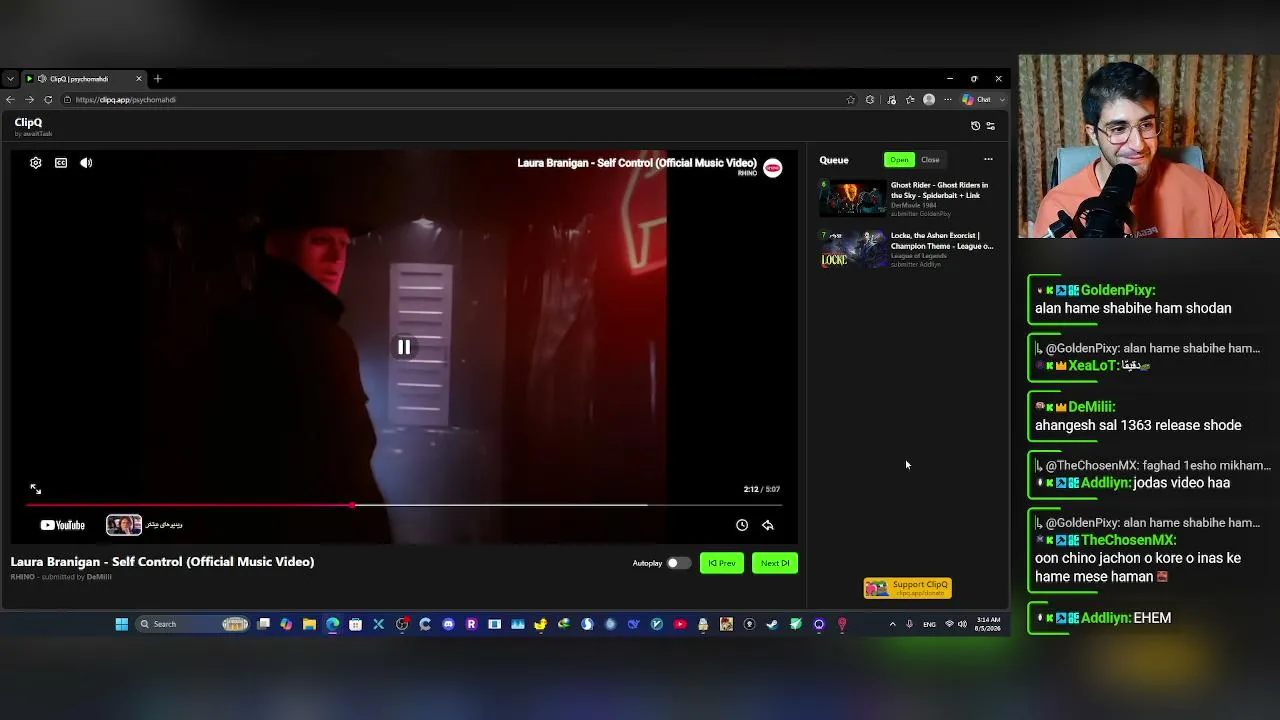Select the Locke Ashen Exorcist clip thumbnail
1280x720 pixels.
(x=853, y=249)
